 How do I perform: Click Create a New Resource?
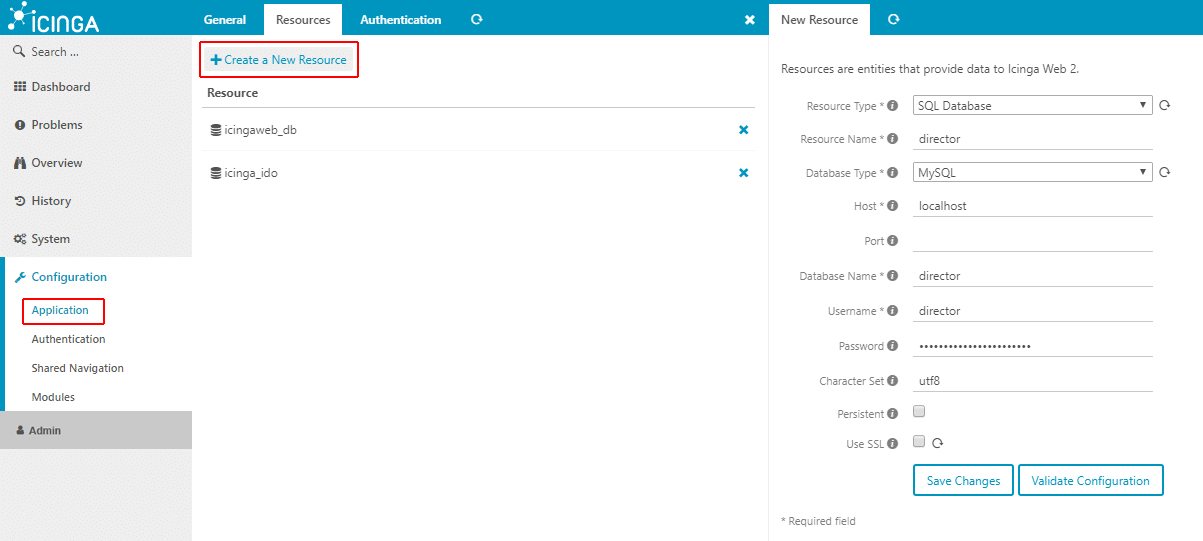278,60
